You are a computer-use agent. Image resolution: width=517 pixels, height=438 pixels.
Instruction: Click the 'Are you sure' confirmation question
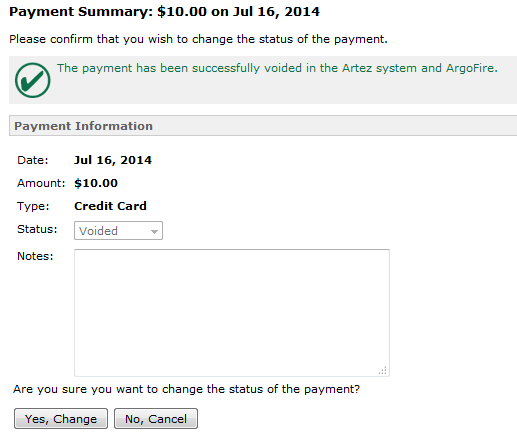(186, 389)
